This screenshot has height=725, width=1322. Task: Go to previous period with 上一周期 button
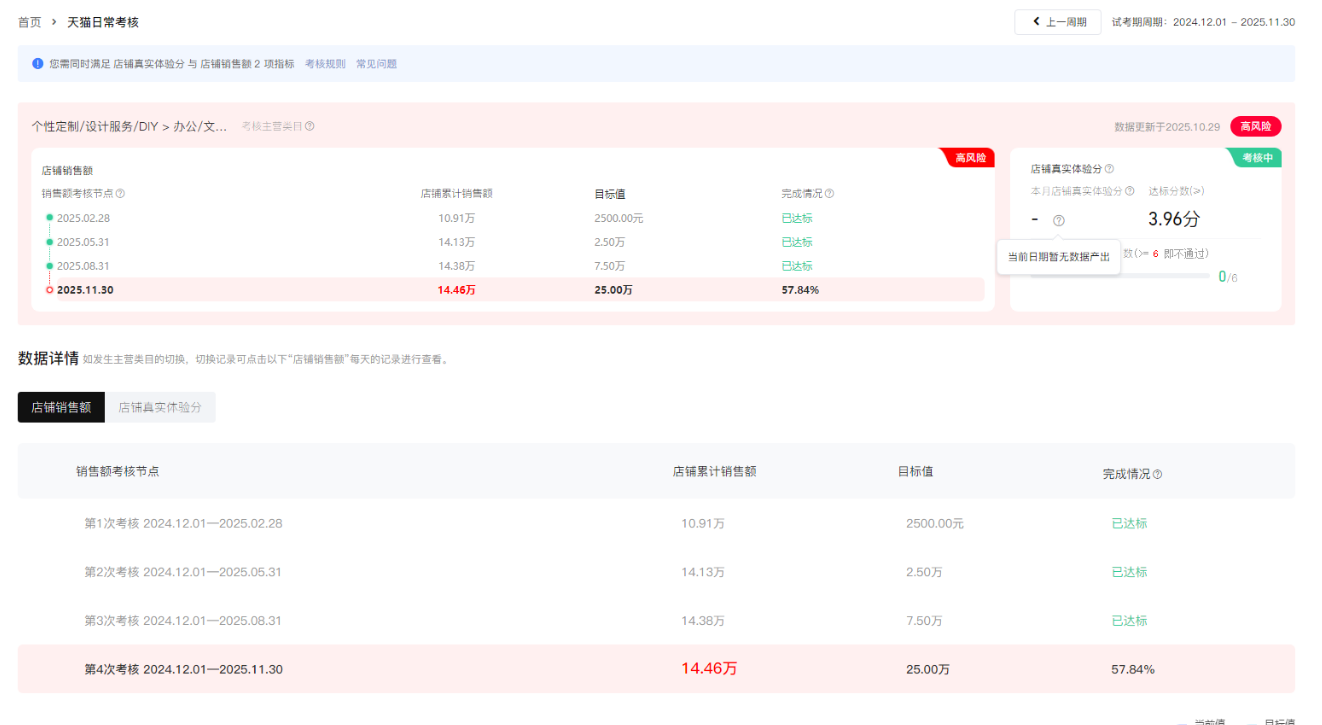[1057, 22]
